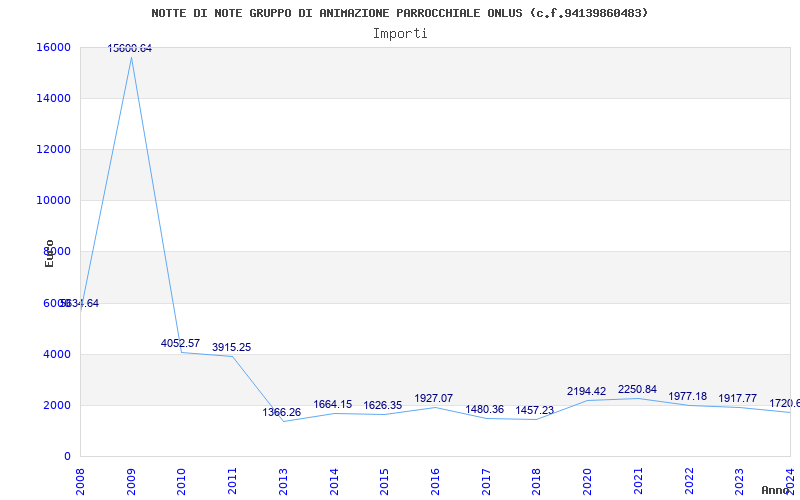
Task: Click the 2015 x-axis year label
Action: pyautogui.click(x=385, y=482)
